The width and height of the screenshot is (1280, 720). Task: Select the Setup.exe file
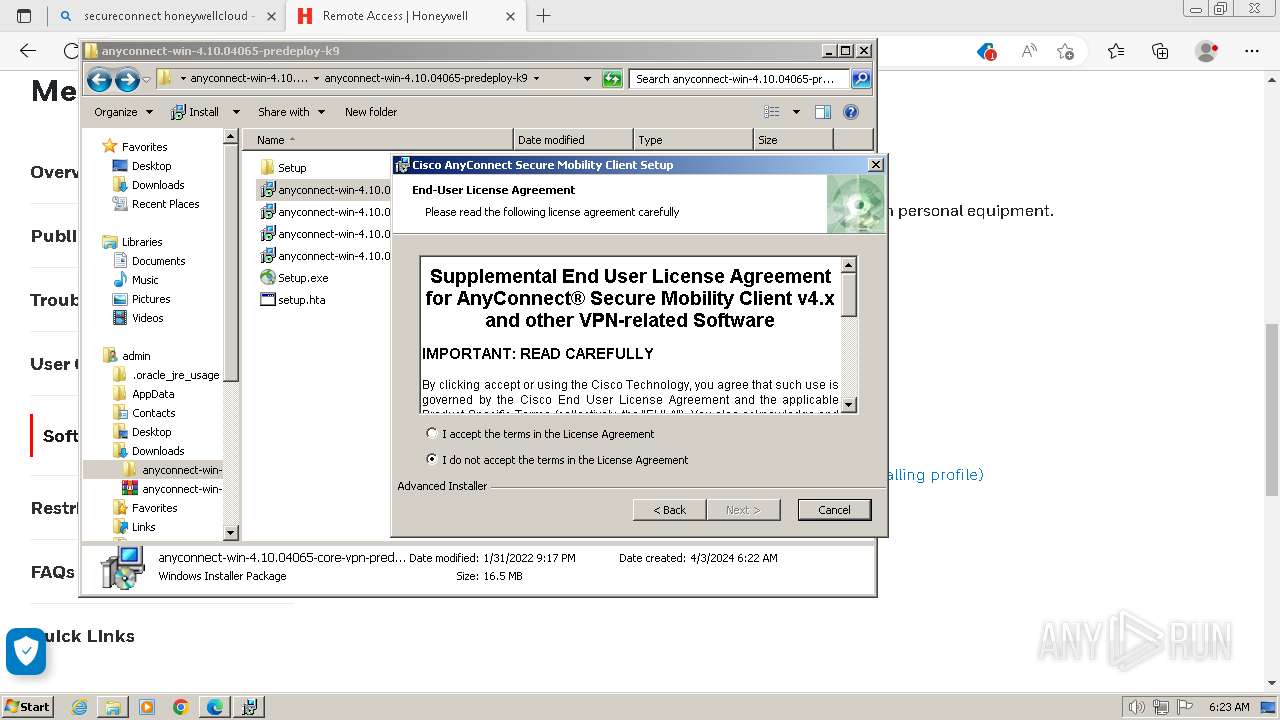[294, 278]
